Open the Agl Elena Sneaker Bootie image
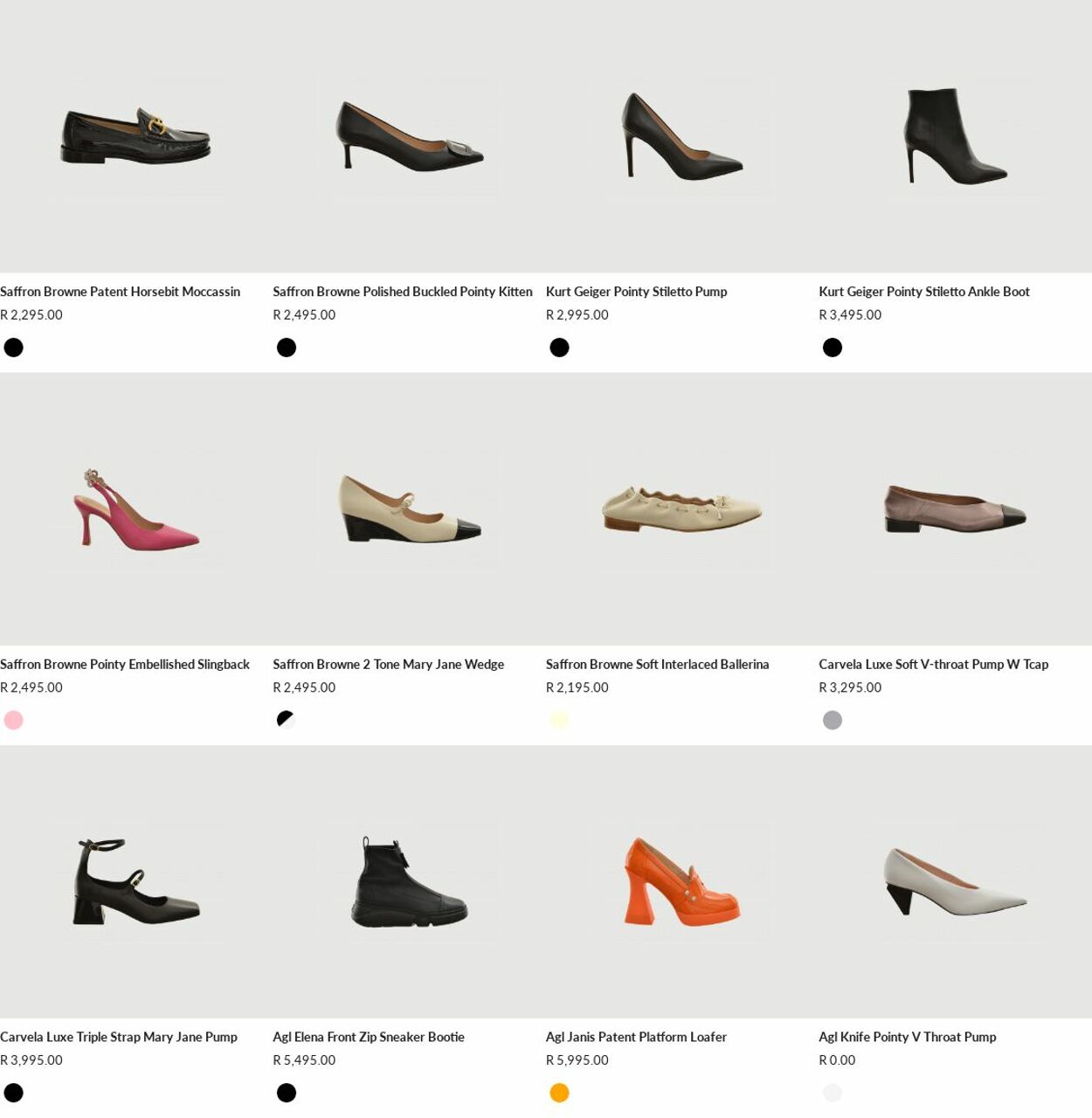Viewport: 1092px width, 1118px height. pos(409,882)
